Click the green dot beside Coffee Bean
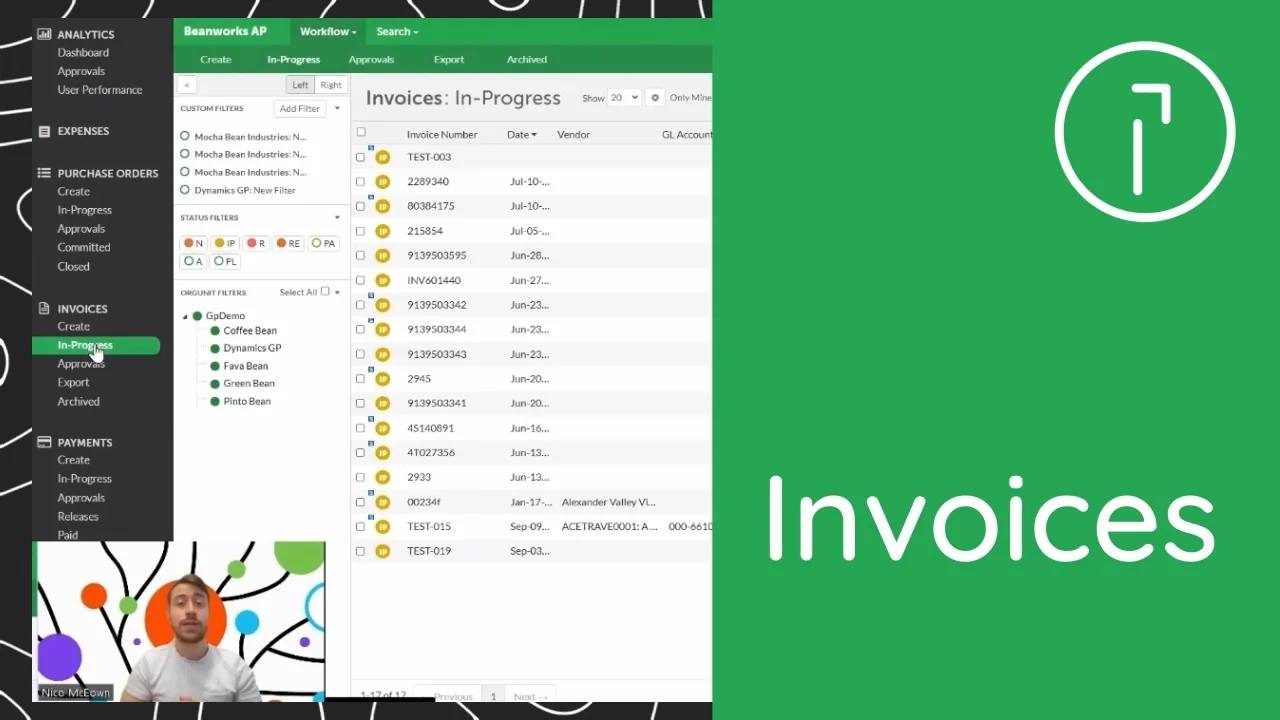Screen dimensions: 1280x720 (215, 331)
